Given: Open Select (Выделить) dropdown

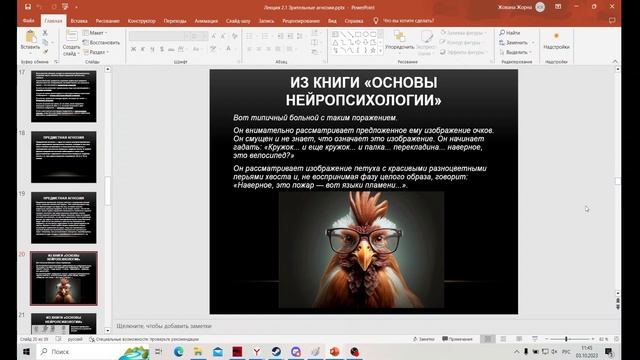Looking at the screenshot, I should point(516,52).
